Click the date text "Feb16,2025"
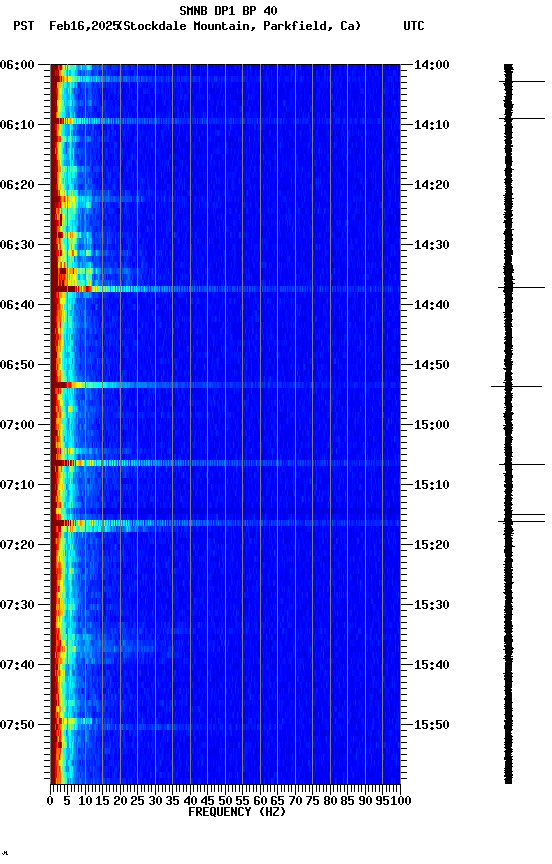The width and height of the screenshot is (552, 864). 84,26
